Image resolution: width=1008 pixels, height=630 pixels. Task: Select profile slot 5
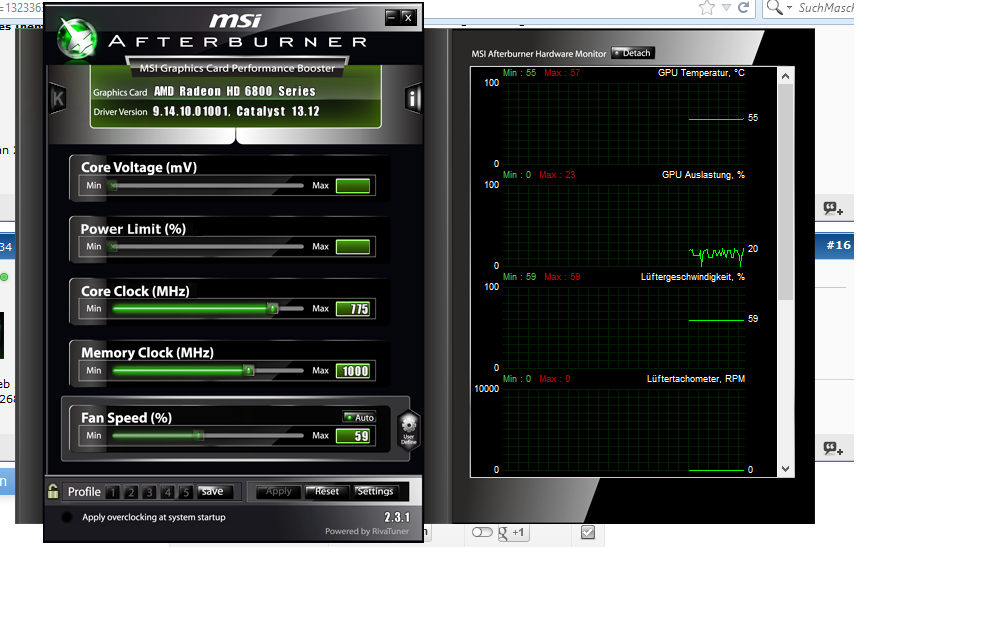click(186, 492)
